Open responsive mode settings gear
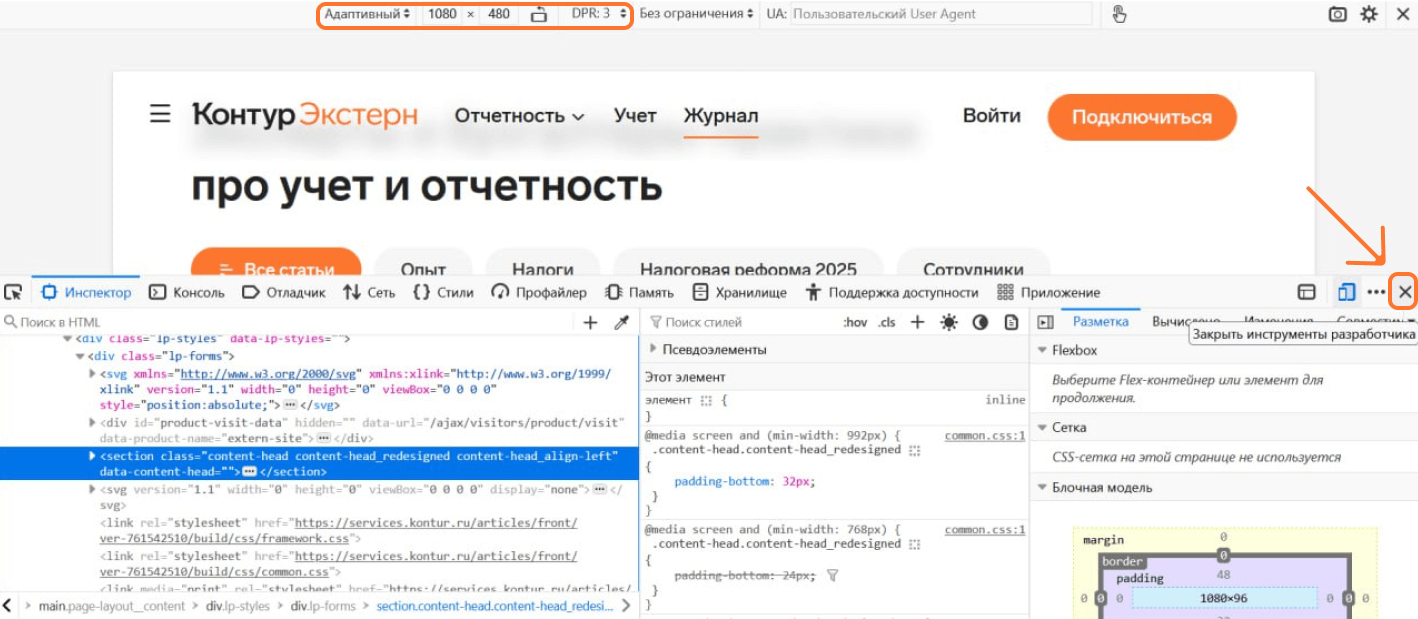This screenshot has height=619, width=1418. pos(1369,14)
